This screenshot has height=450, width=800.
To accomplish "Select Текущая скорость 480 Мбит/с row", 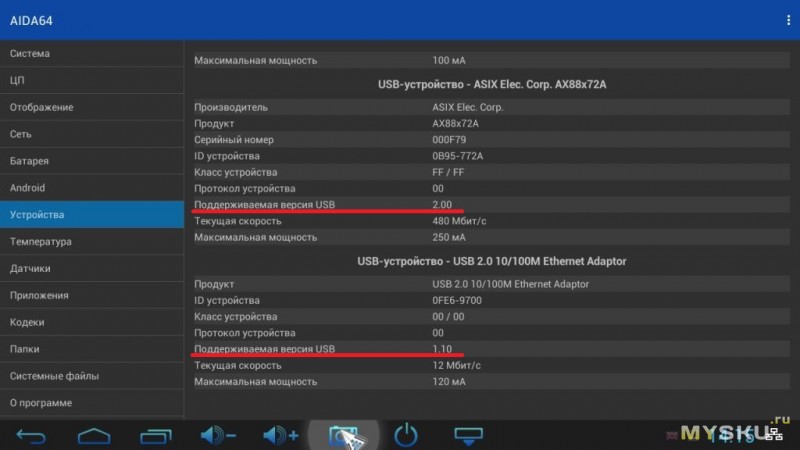I will (x=492, y=221).
